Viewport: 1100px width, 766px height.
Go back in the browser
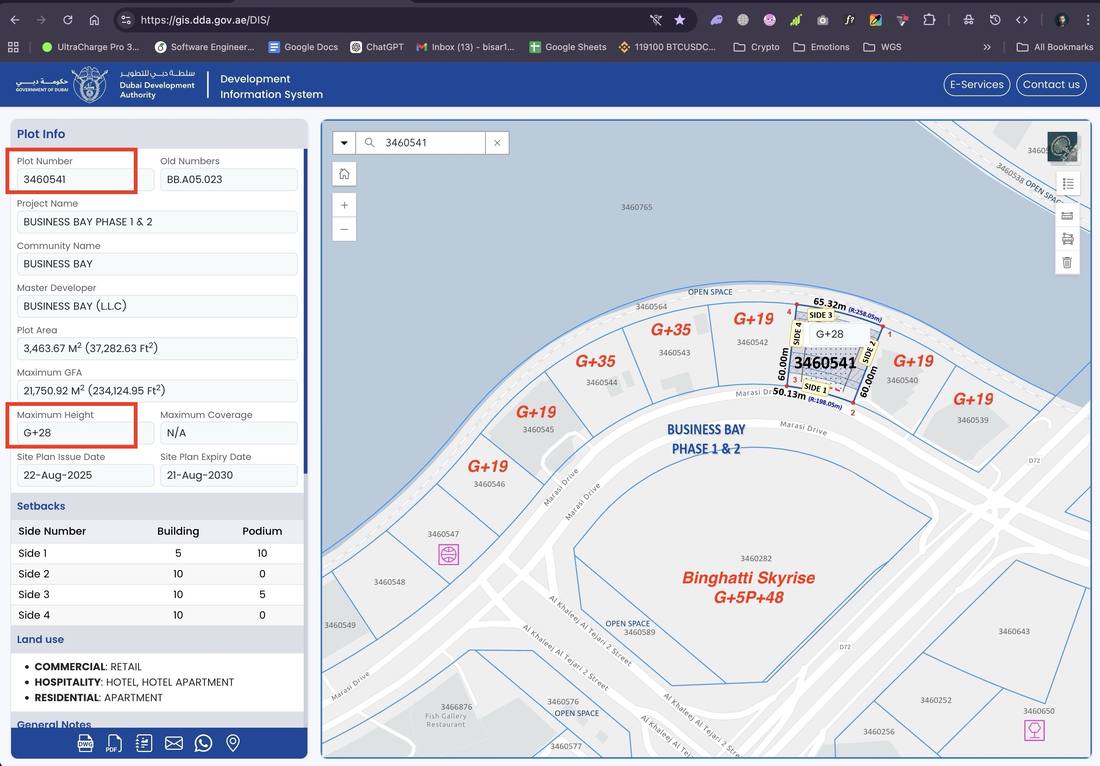[x=15, y=20]
